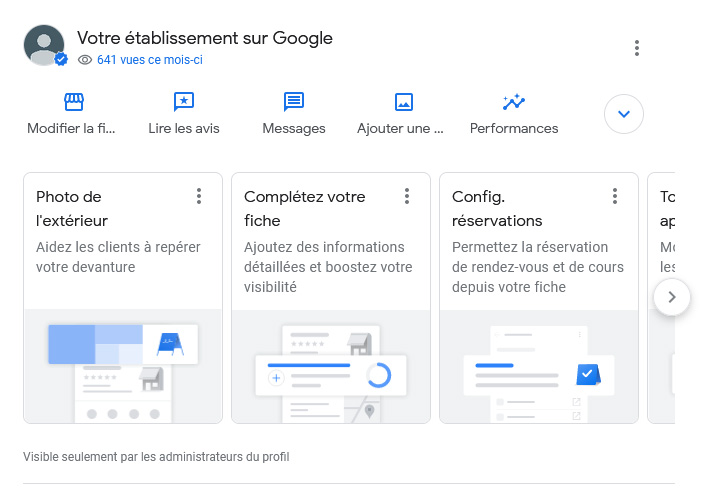This screenshot has height=503, width=713.
Task: Open the three-dot menu beside the title
Action: tap(637, 48)
